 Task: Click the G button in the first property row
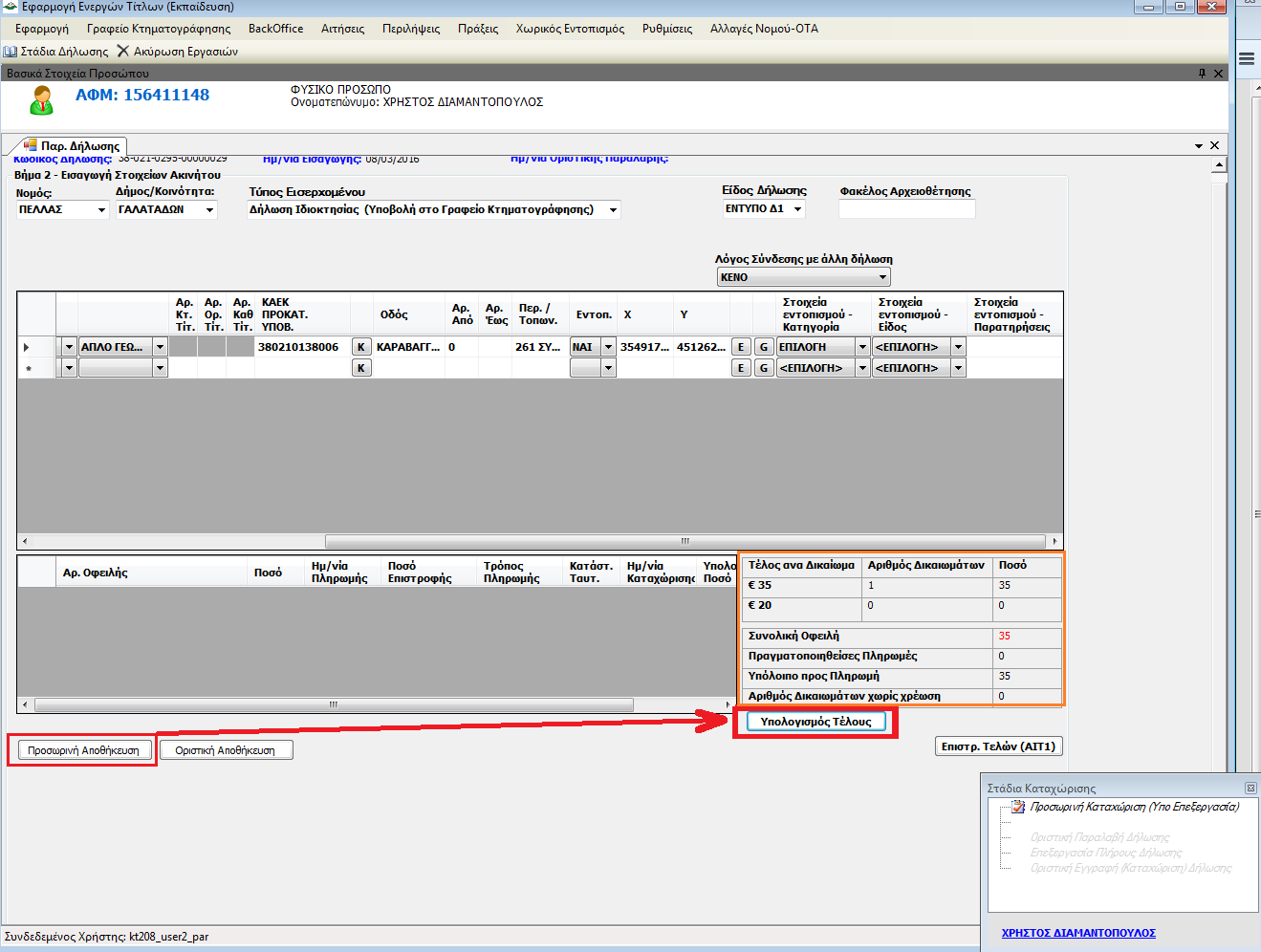click(x=764, y=347)
